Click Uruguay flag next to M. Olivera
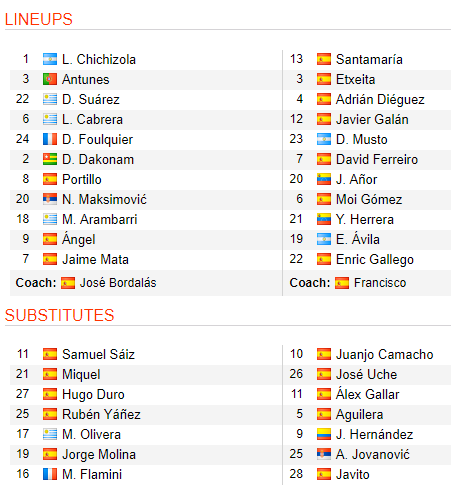Image resolution: width=451 pixels, height=489 pixels. click(50, 434)
